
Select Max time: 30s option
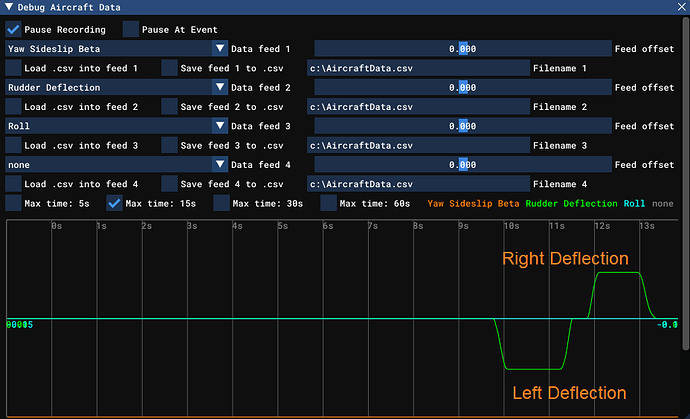pos(221,204)
